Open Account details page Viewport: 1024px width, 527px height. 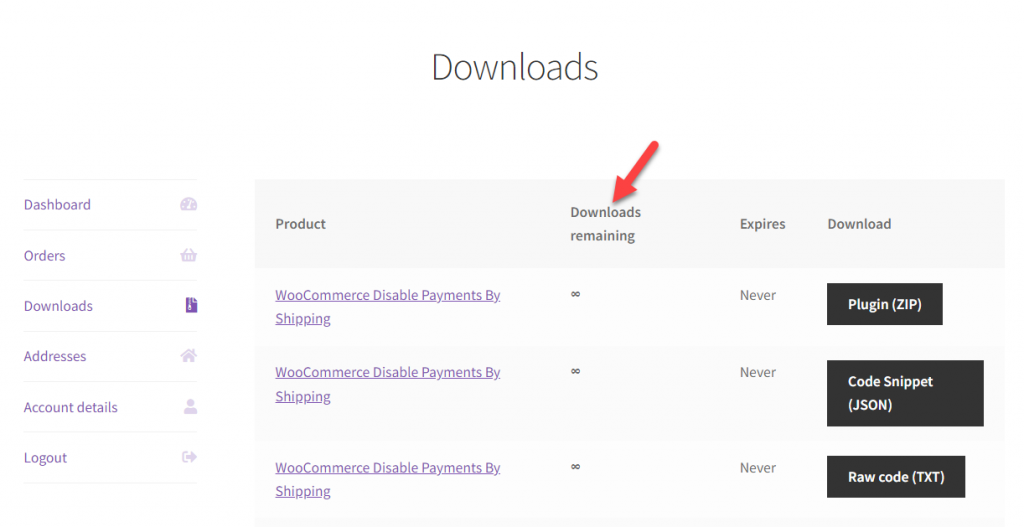click(x=71, y=407)
